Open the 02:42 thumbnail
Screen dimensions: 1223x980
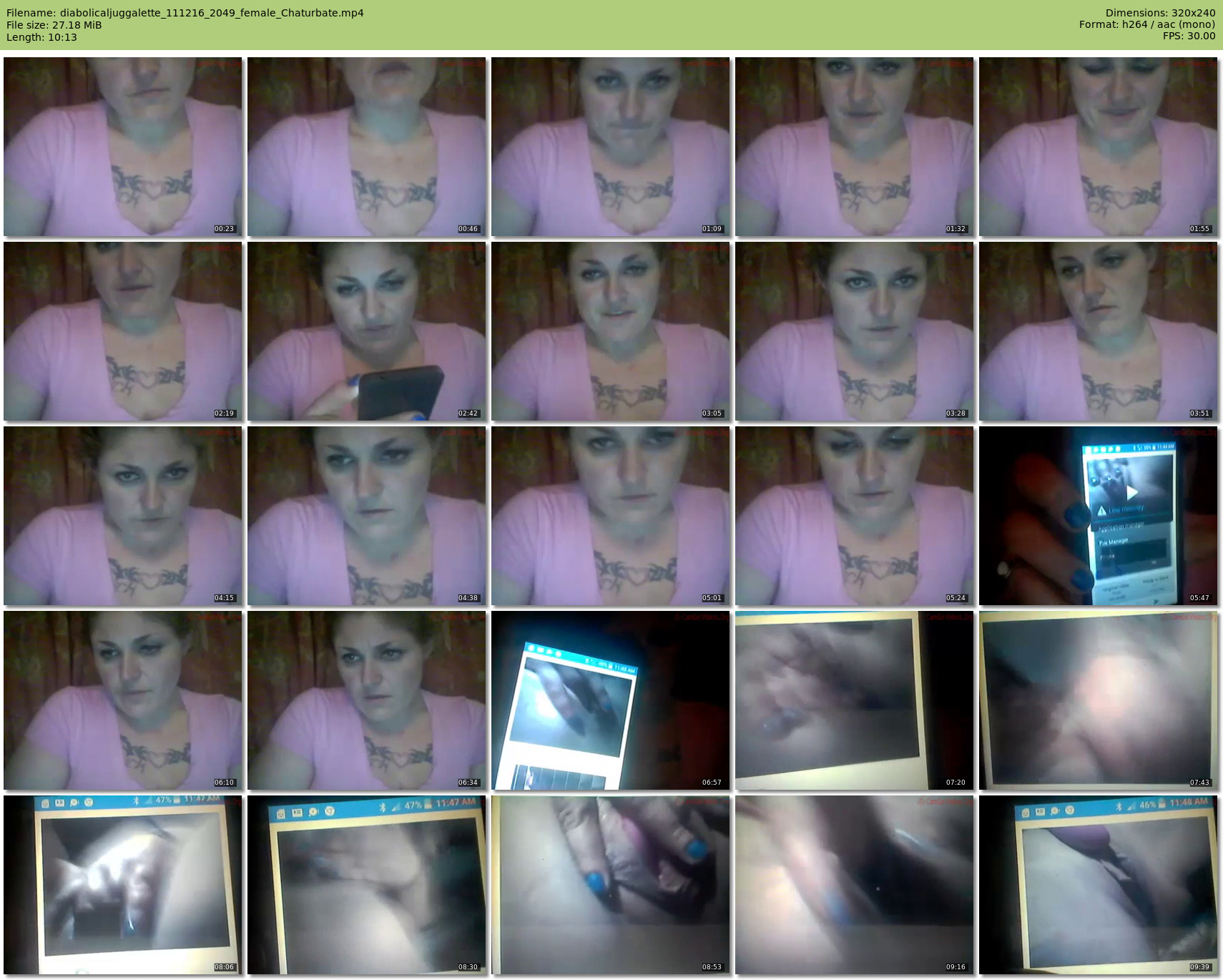point(367,331)
